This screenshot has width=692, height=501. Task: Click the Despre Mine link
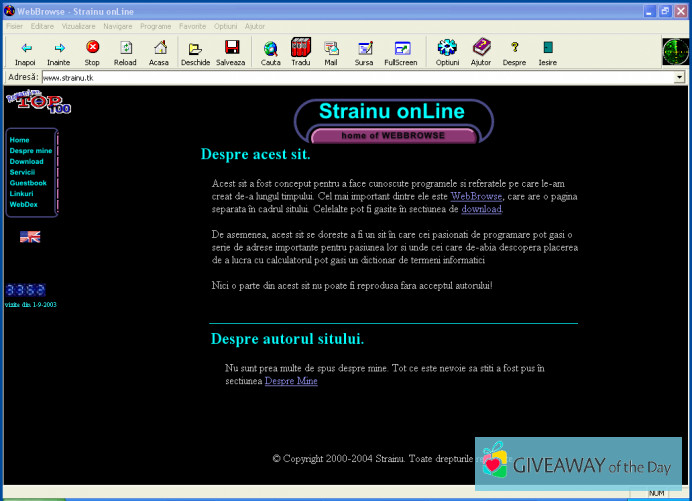click(291, 381)
